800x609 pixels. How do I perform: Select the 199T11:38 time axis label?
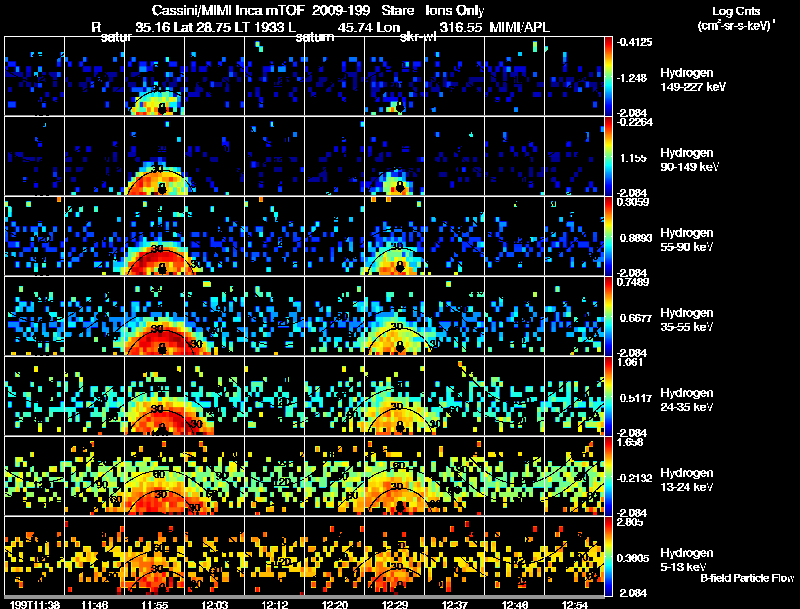pos(35,604)
